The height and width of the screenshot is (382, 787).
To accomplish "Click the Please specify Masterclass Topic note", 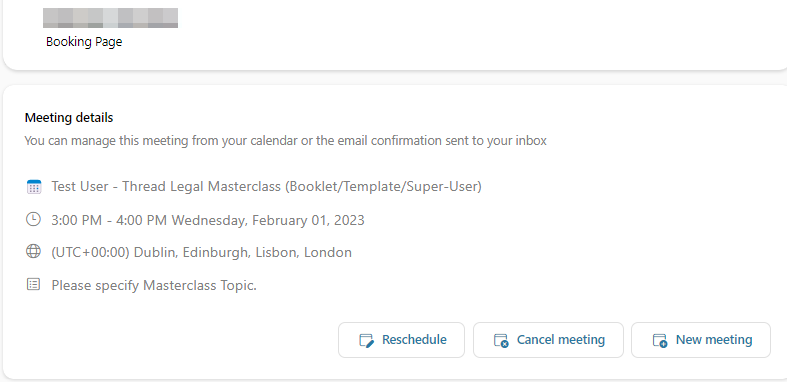I will click(154, 286).
